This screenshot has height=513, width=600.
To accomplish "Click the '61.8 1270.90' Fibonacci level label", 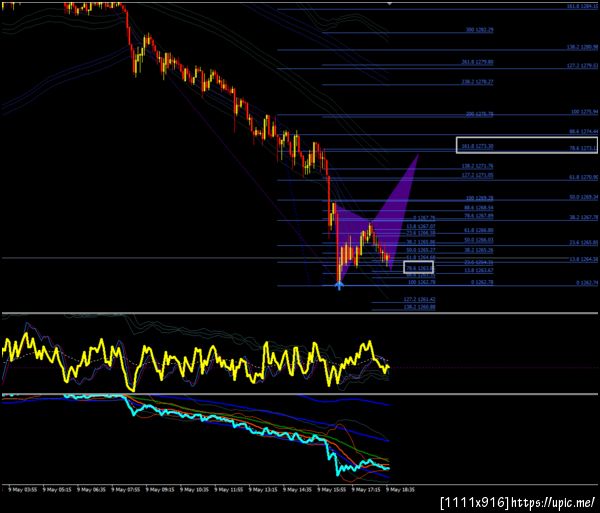I will click(583, 178).
